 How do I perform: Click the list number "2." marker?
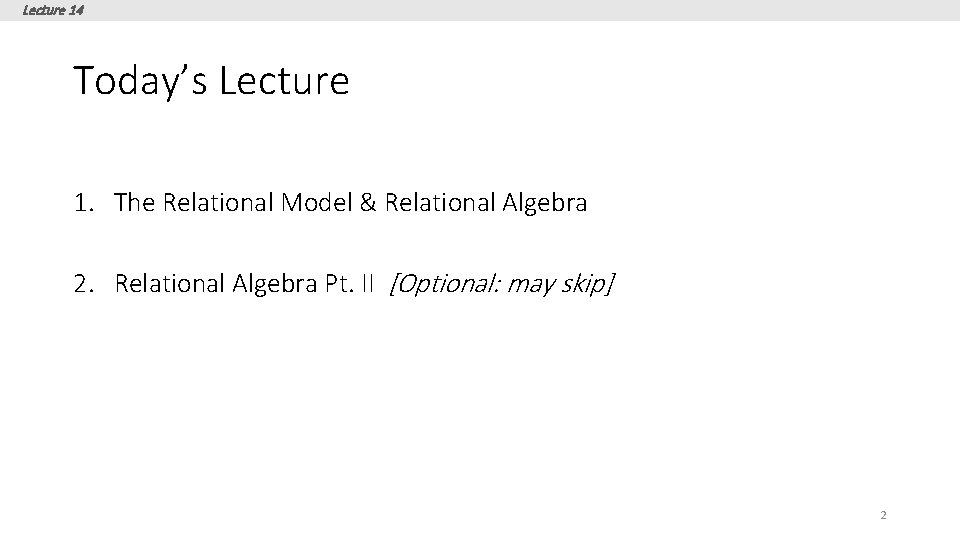point(84,284)
